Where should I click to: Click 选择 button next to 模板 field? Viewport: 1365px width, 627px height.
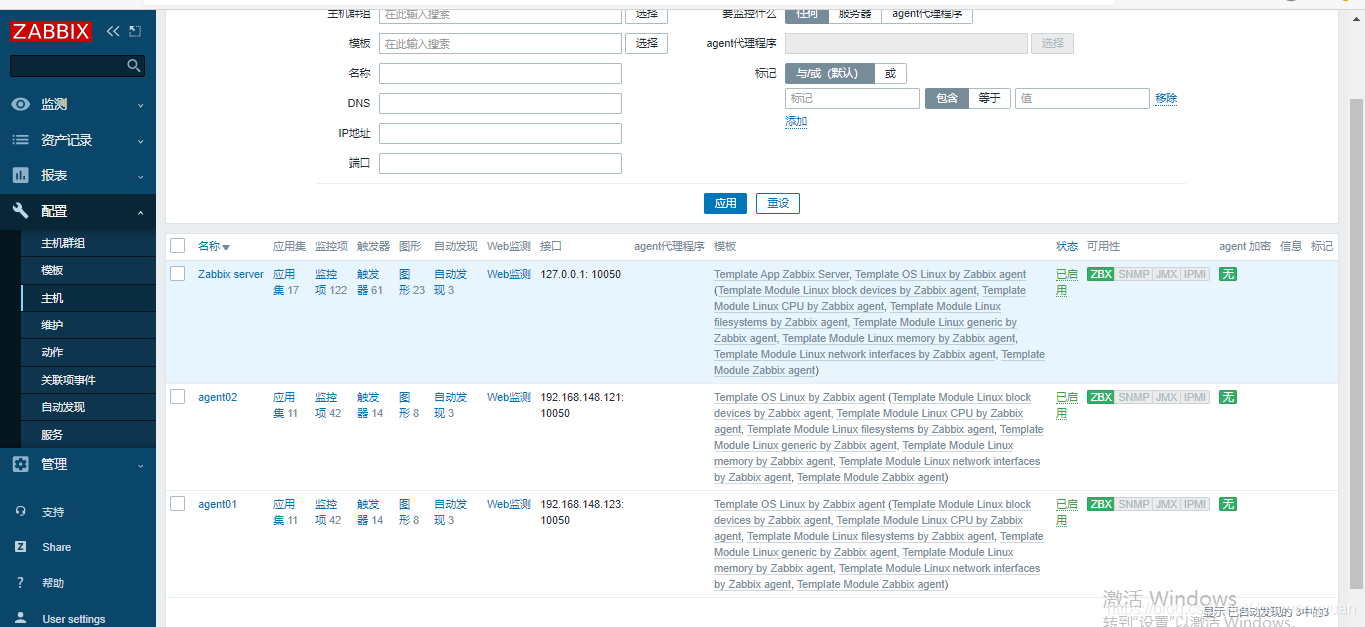(x=647, y=43)
